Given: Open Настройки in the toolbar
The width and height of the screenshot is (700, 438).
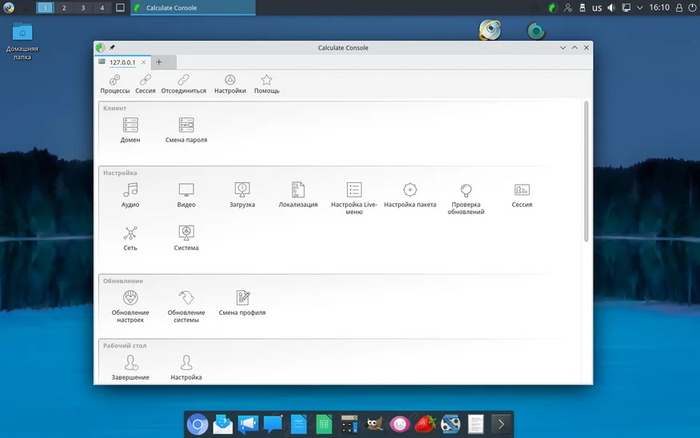Looking at the screenshot, I should [230, 83].
